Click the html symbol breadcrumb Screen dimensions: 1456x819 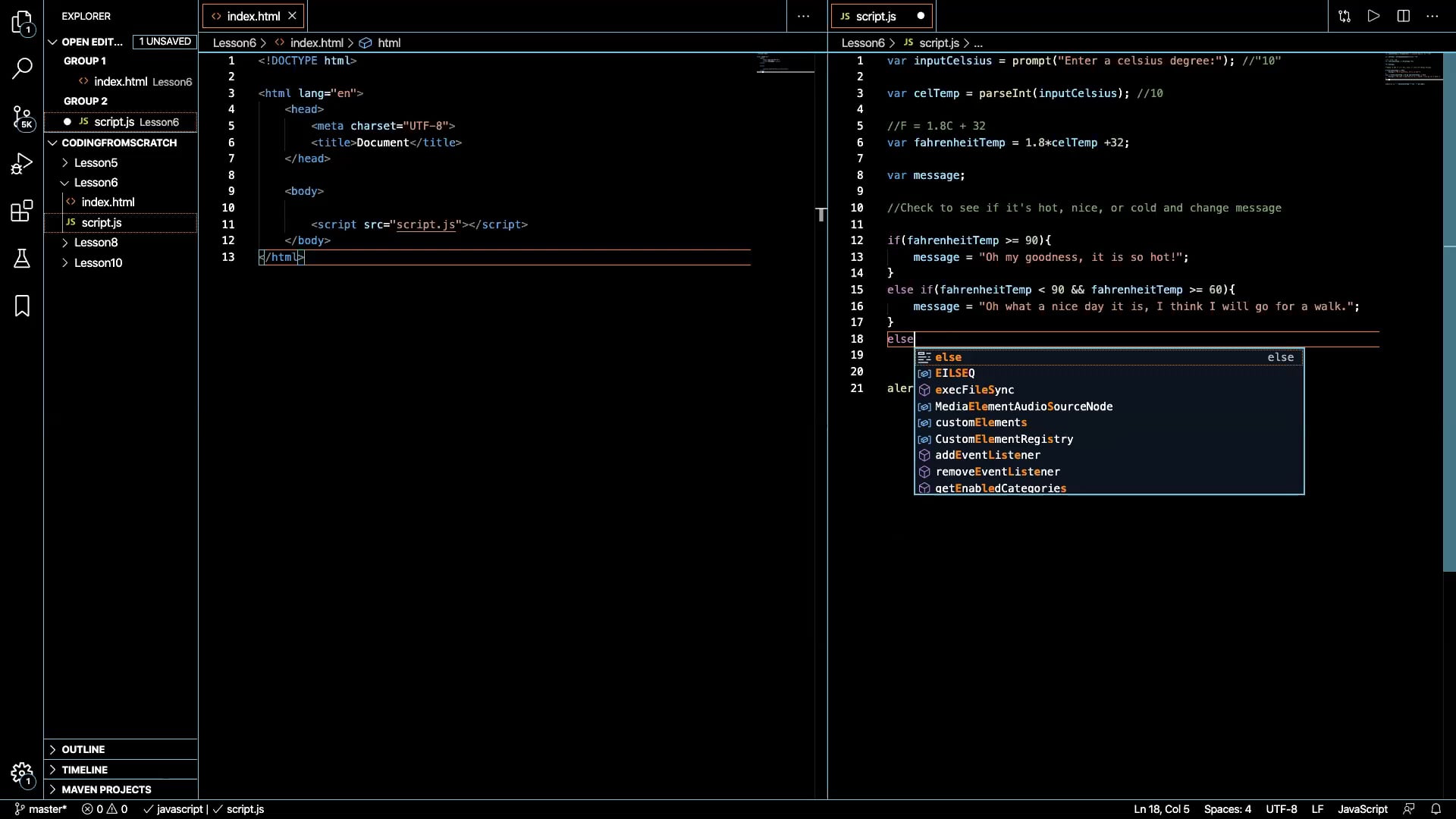[380, 43]
